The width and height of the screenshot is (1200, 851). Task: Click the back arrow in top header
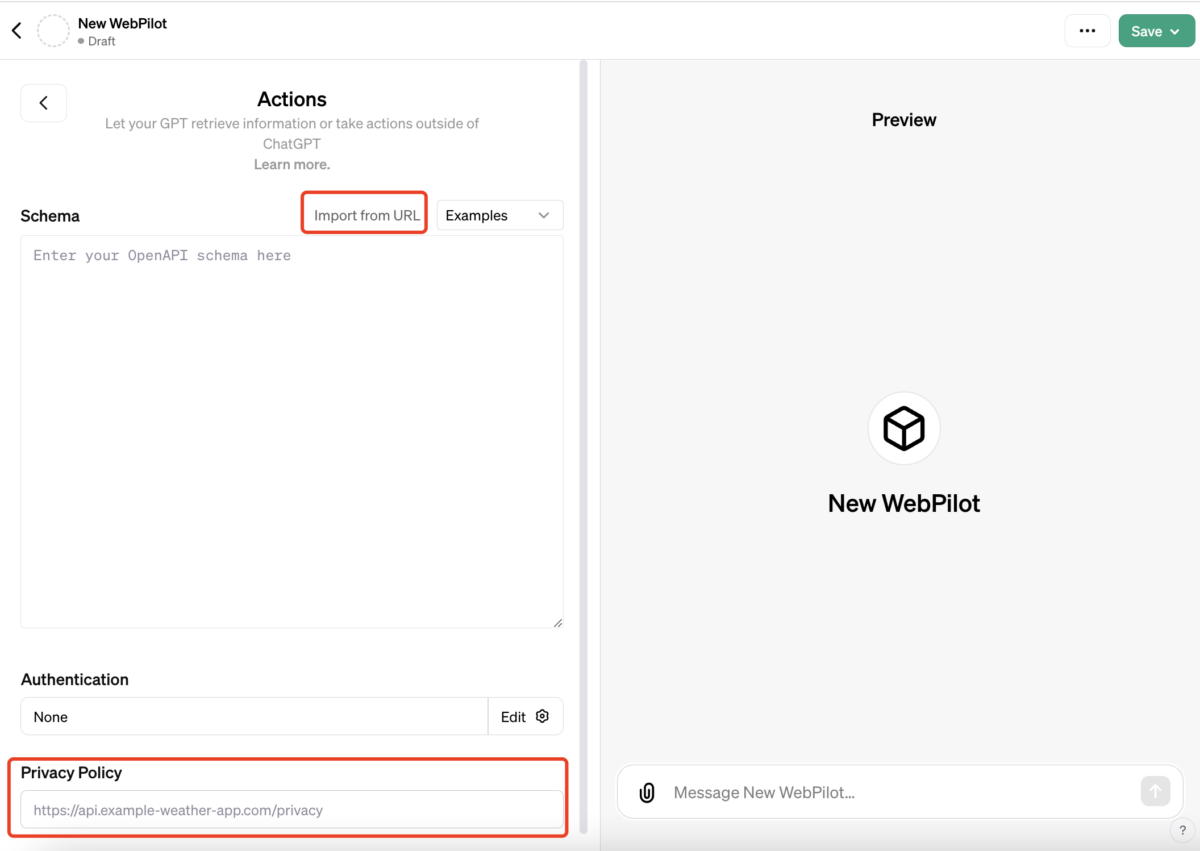17,31
